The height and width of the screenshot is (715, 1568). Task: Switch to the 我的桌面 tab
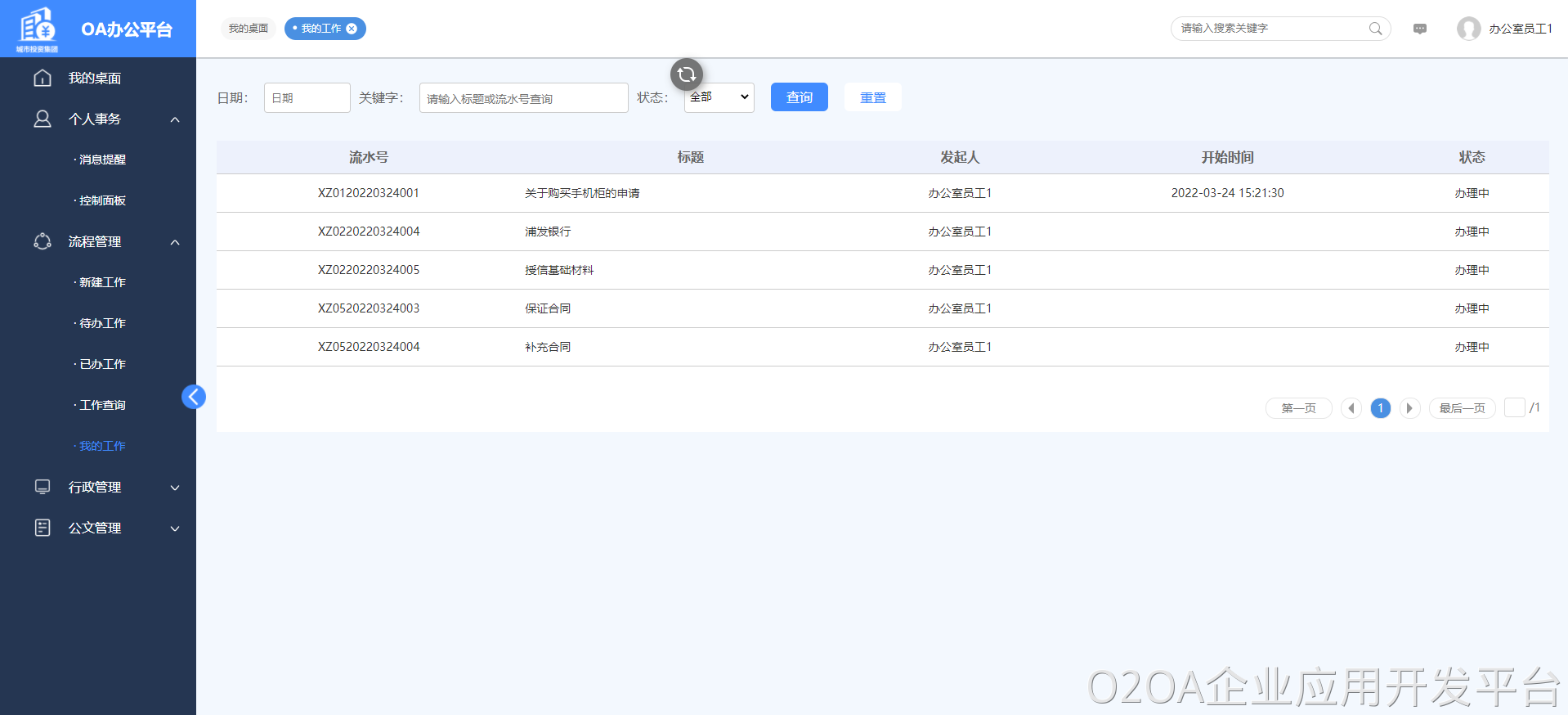click(x=249, y=29)
